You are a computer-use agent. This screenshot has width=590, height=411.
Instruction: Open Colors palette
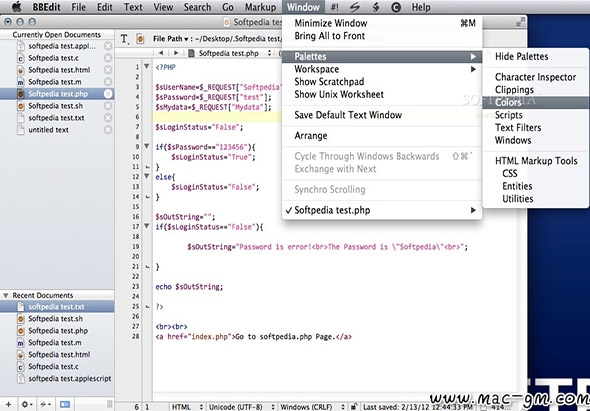(536, 102)
